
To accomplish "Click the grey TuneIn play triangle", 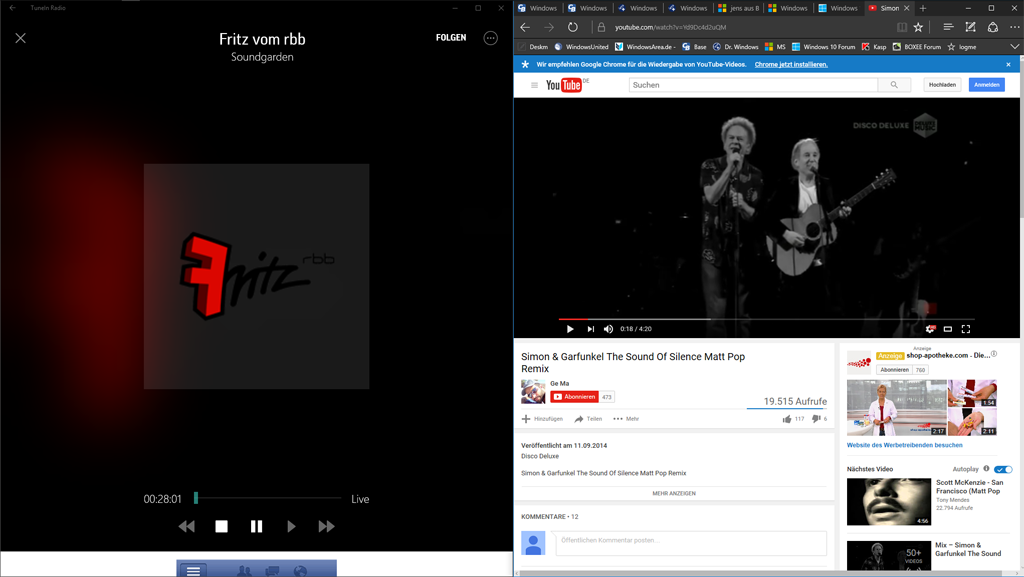I will coord(291,526).
